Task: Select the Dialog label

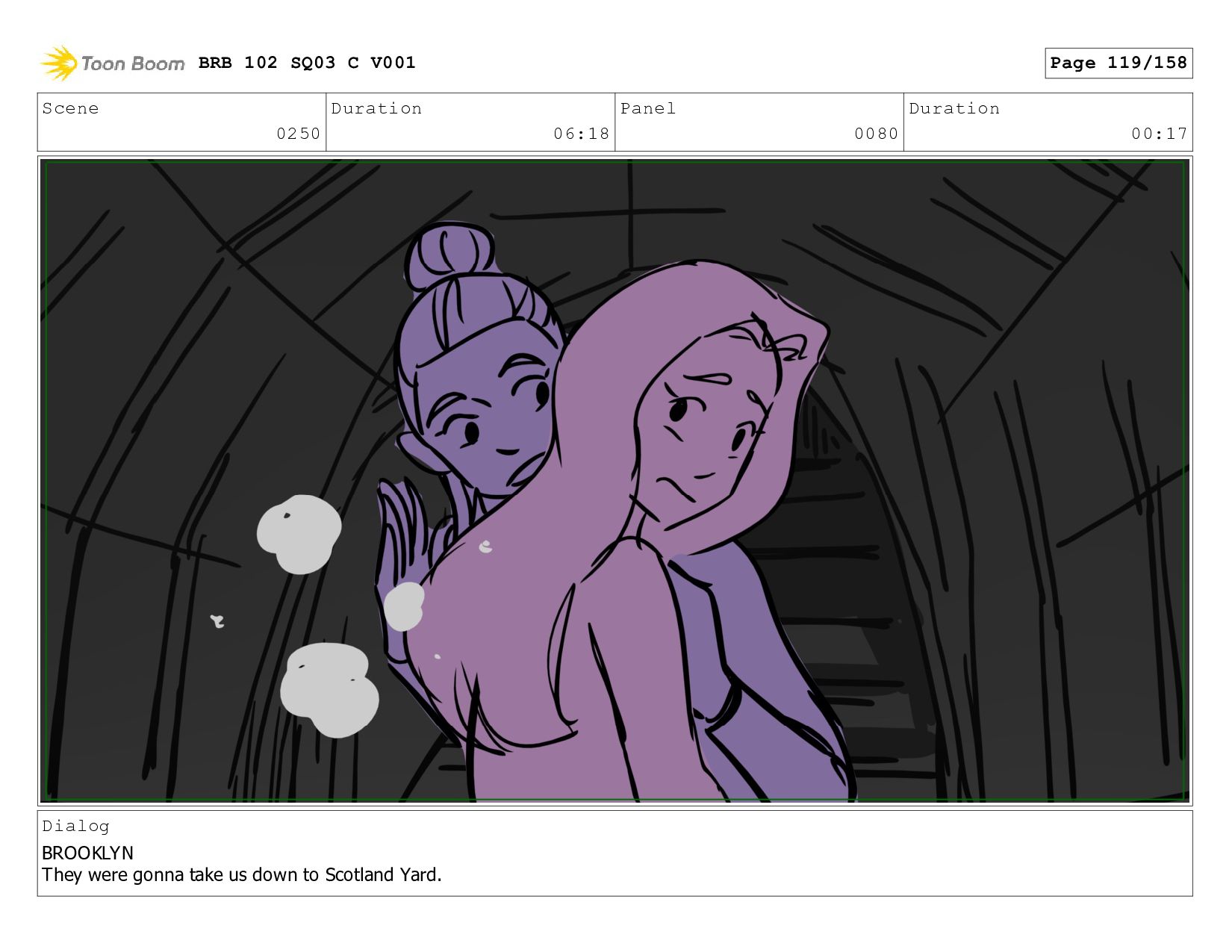Action: pyautogui.click(x=75, y=826)
